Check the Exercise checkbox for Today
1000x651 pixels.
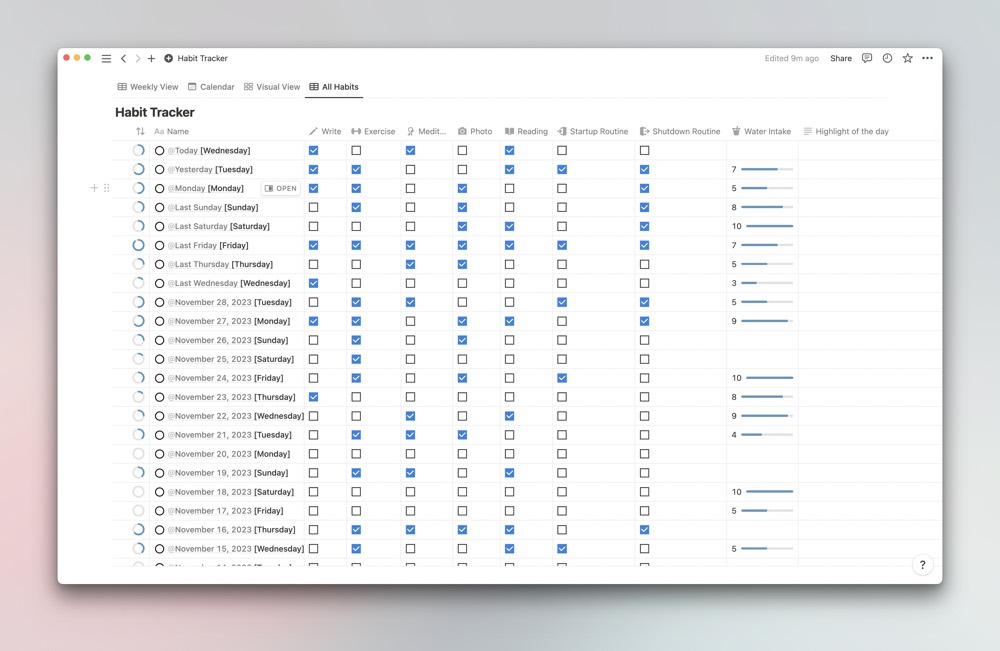click(x=356, y=150)
